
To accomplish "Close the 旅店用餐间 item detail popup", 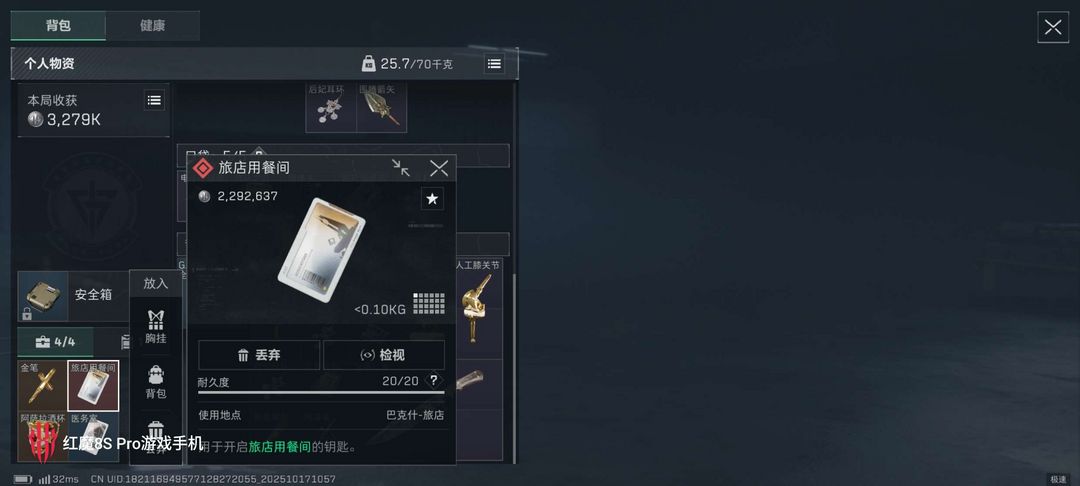I will point(439,168).
